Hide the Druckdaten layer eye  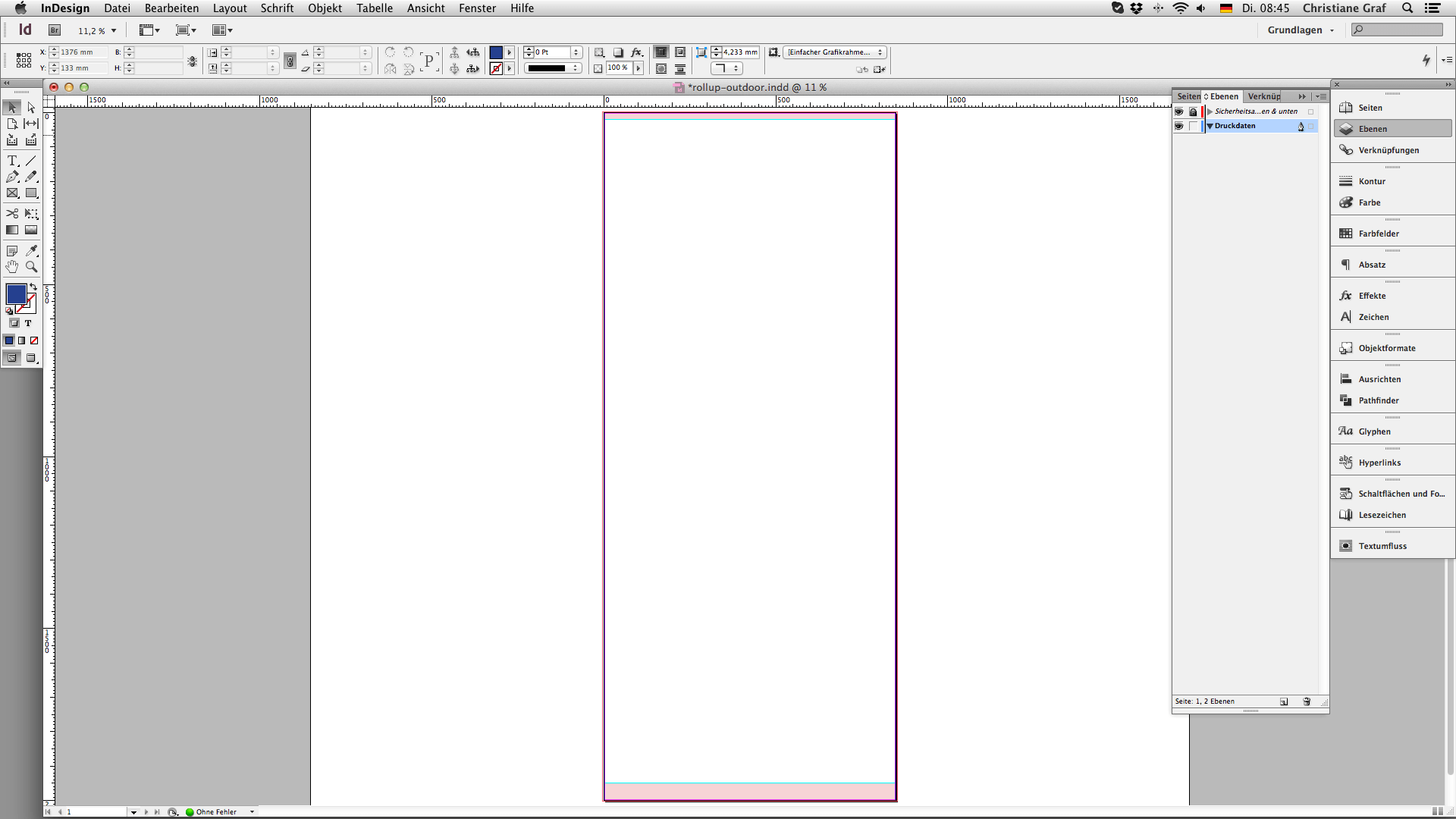point(1178,126)
